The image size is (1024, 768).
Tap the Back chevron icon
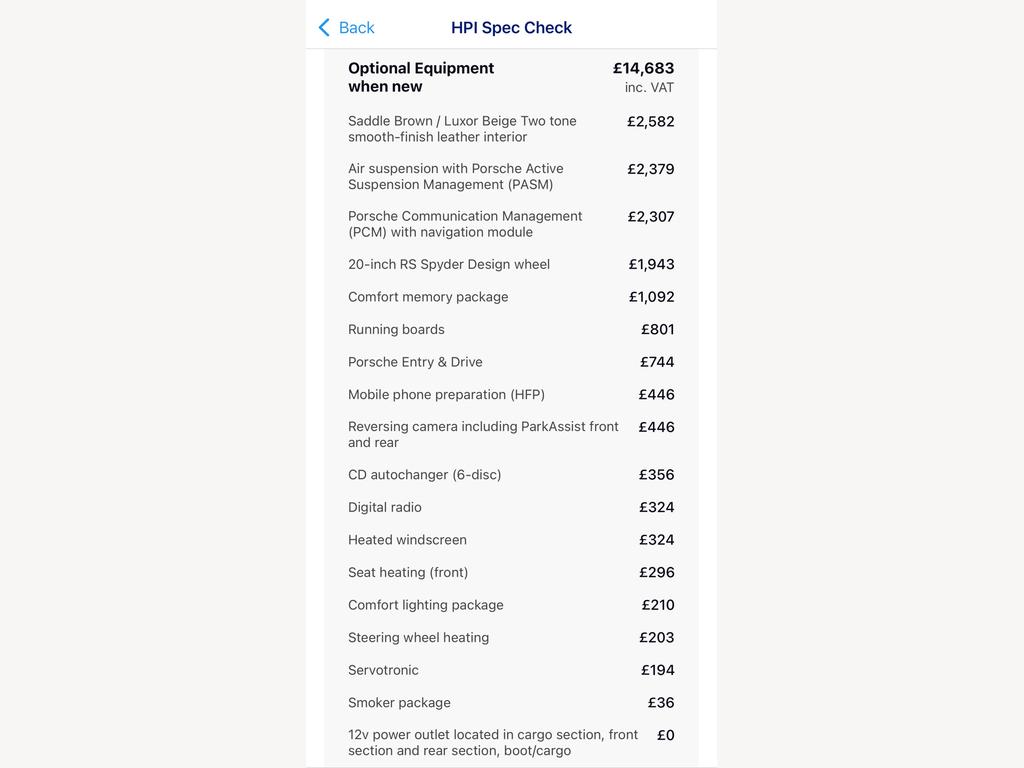click(x=324, y=27)
